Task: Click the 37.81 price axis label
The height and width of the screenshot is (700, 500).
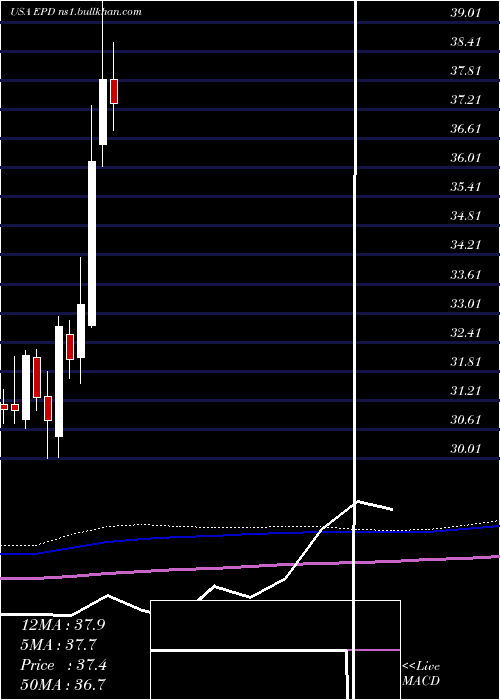Action: tap(466, 71)
